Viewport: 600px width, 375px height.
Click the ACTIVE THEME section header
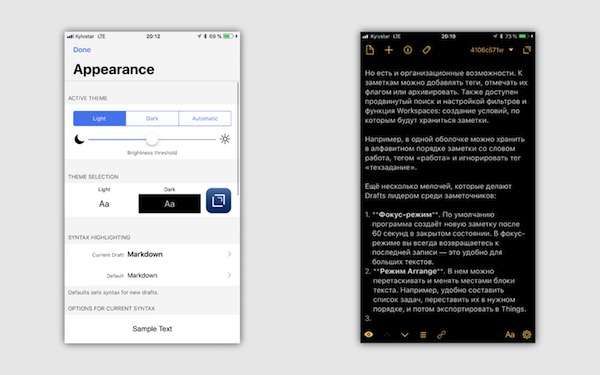88,98
